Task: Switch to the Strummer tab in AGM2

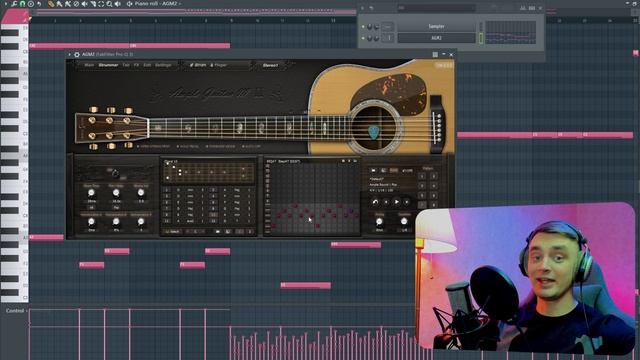Action: click(108, 65)
